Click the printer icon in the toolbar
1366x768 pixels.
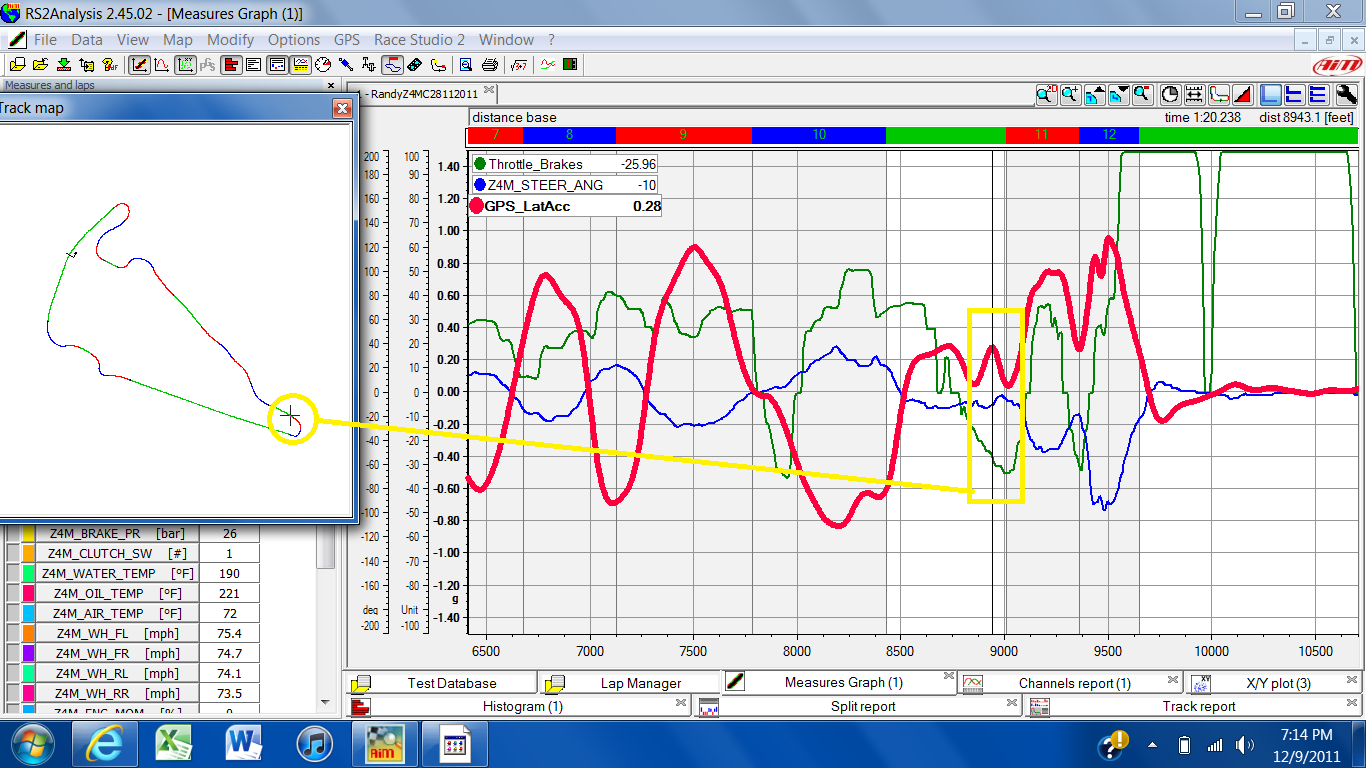point(489,65)
